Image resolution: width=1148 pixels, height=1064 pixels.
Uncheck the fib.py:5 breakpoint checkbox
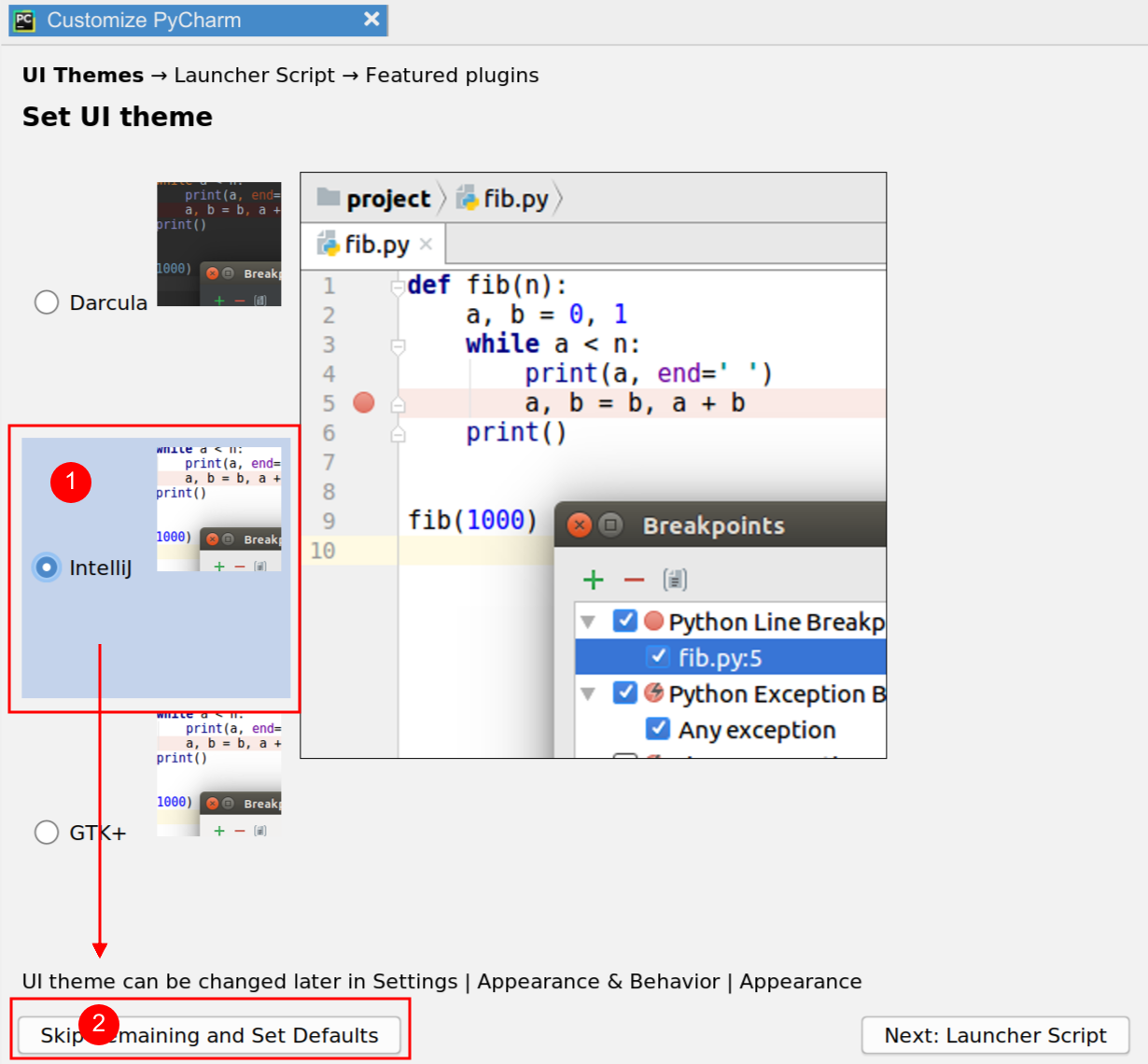(x=658, y=656)
